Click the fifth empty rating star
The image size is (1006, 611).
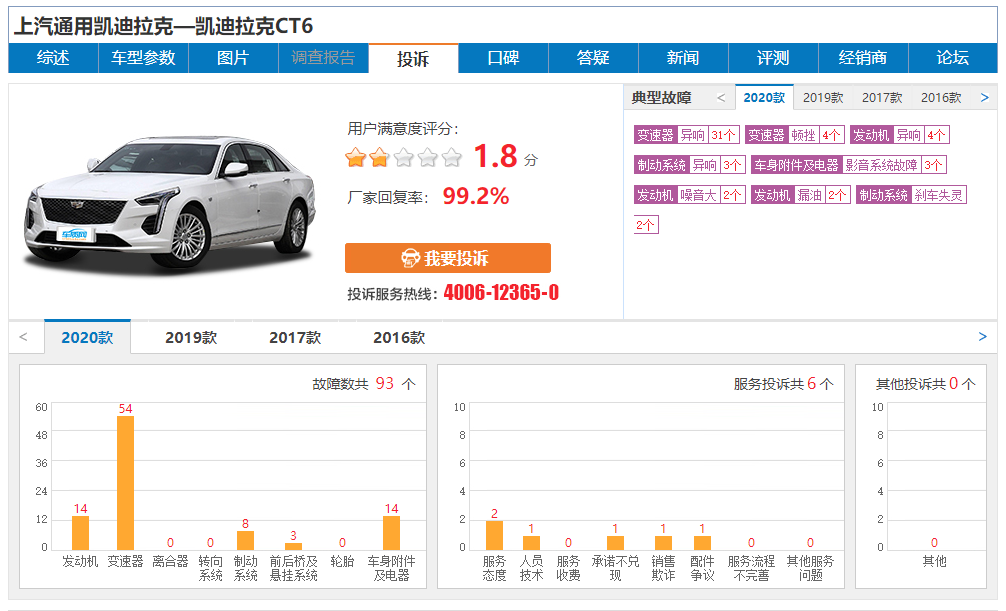coord(452,157)
